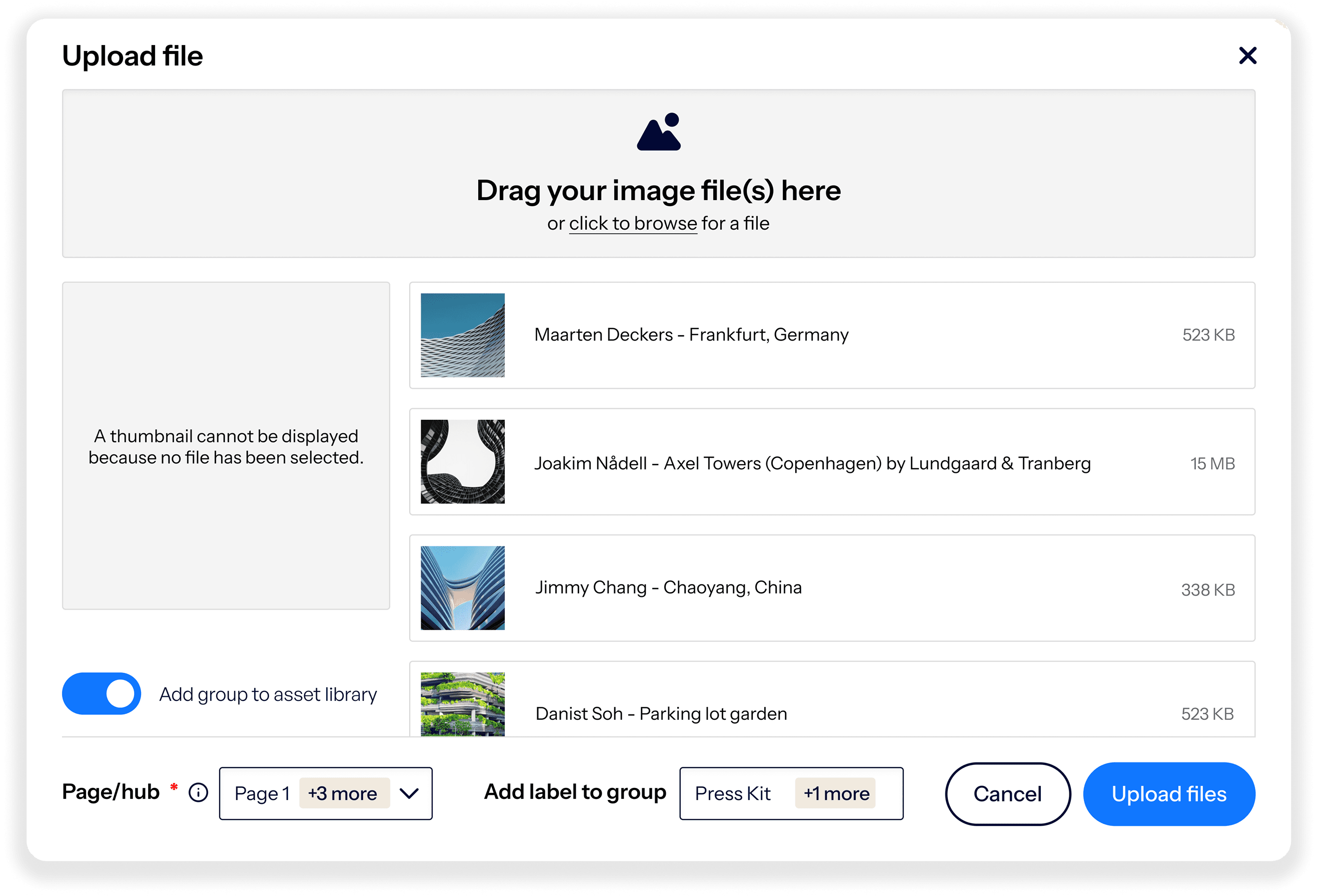Click the Page/hub info icon

199,792
